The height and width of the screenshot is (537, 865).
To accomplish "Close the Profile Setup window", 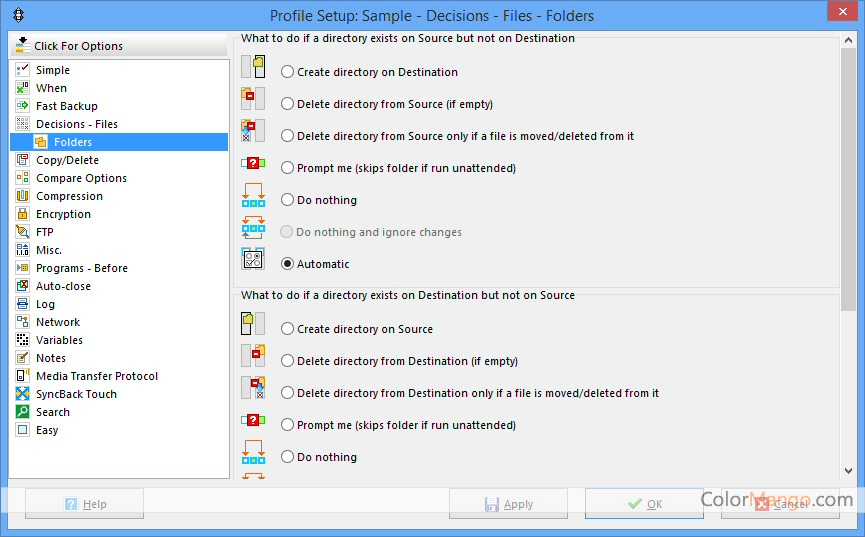I will [x=842, y=11].
